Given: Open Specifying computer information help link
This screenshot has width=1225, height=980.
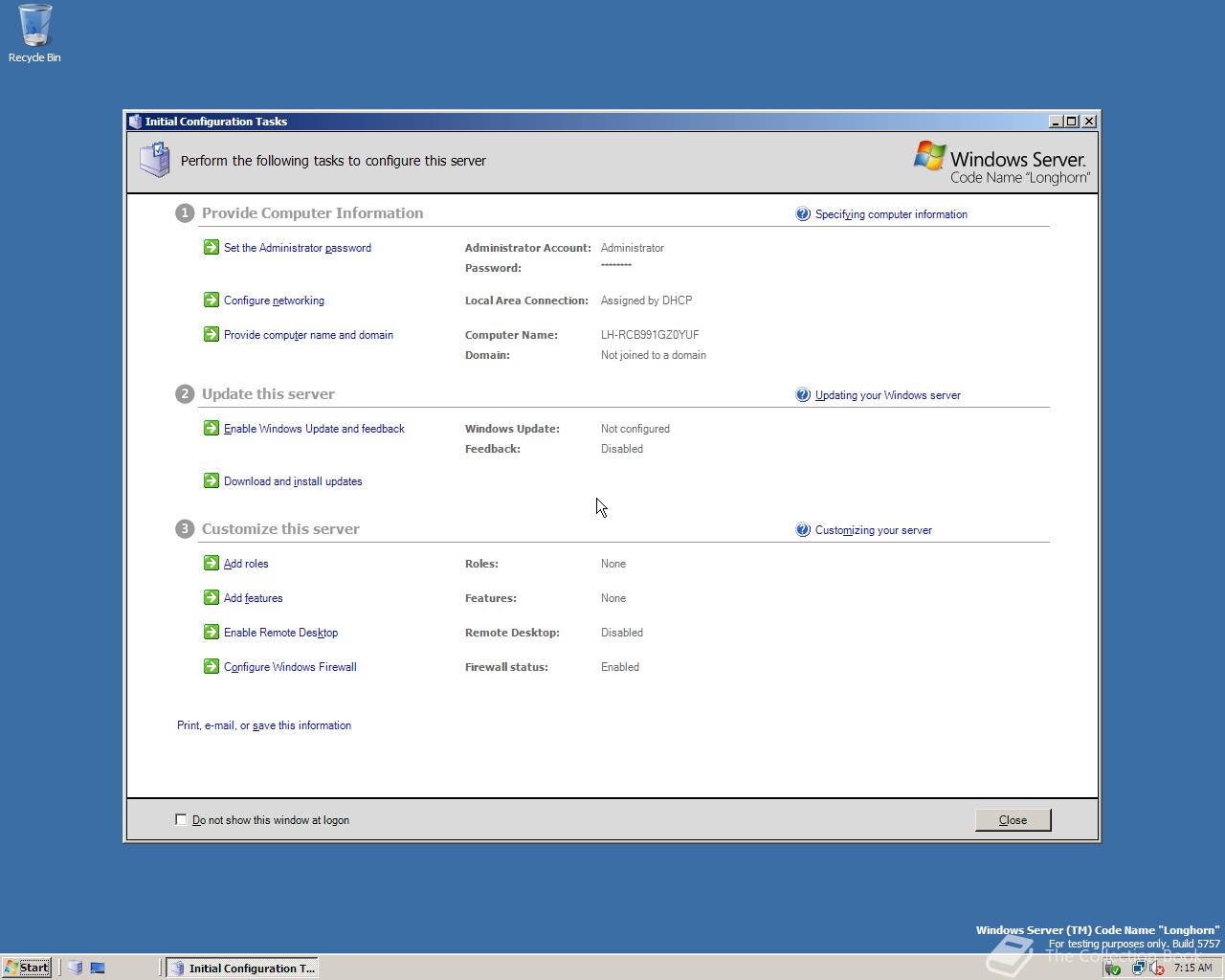Looking at the screenshot, I should [x=891, y=214].
